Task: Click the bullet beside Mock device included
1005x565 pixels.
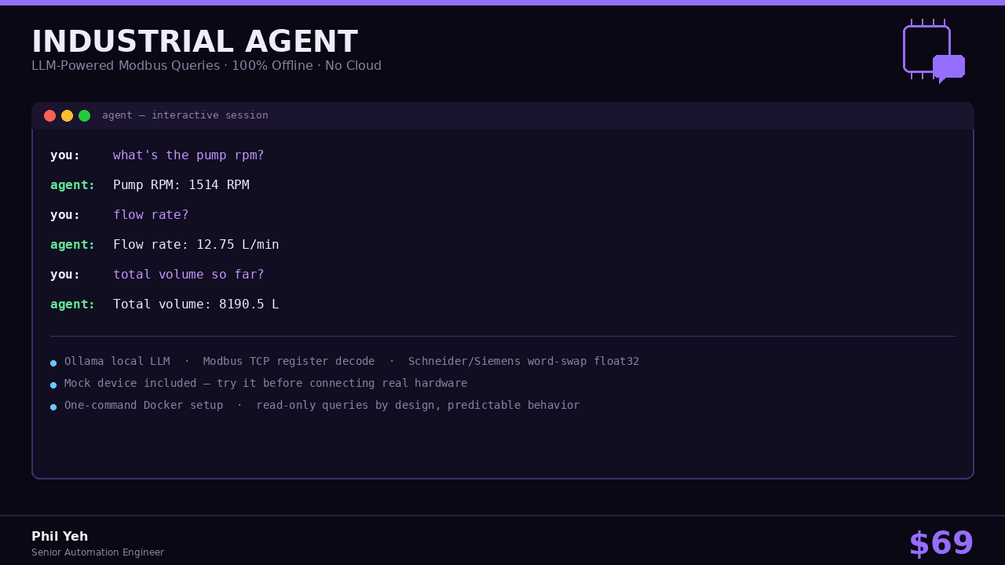Action: (x=53, y=385)
